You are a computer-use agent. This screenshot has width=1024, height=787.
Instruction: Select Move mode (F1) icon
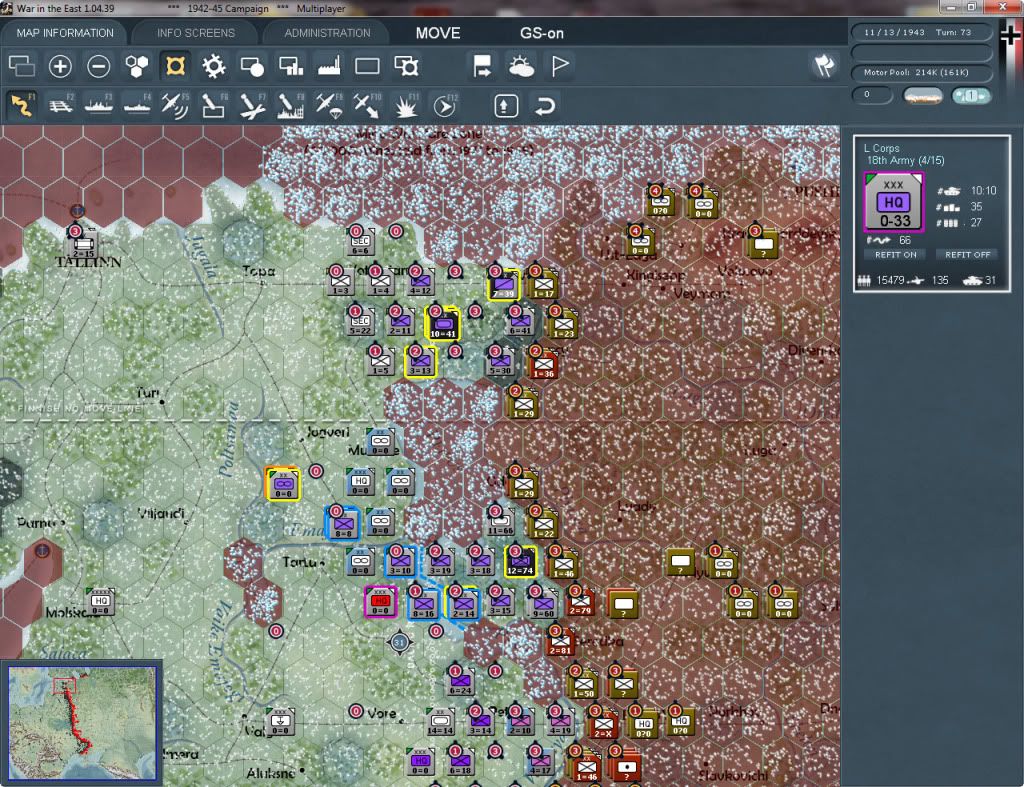pos(22,105)
